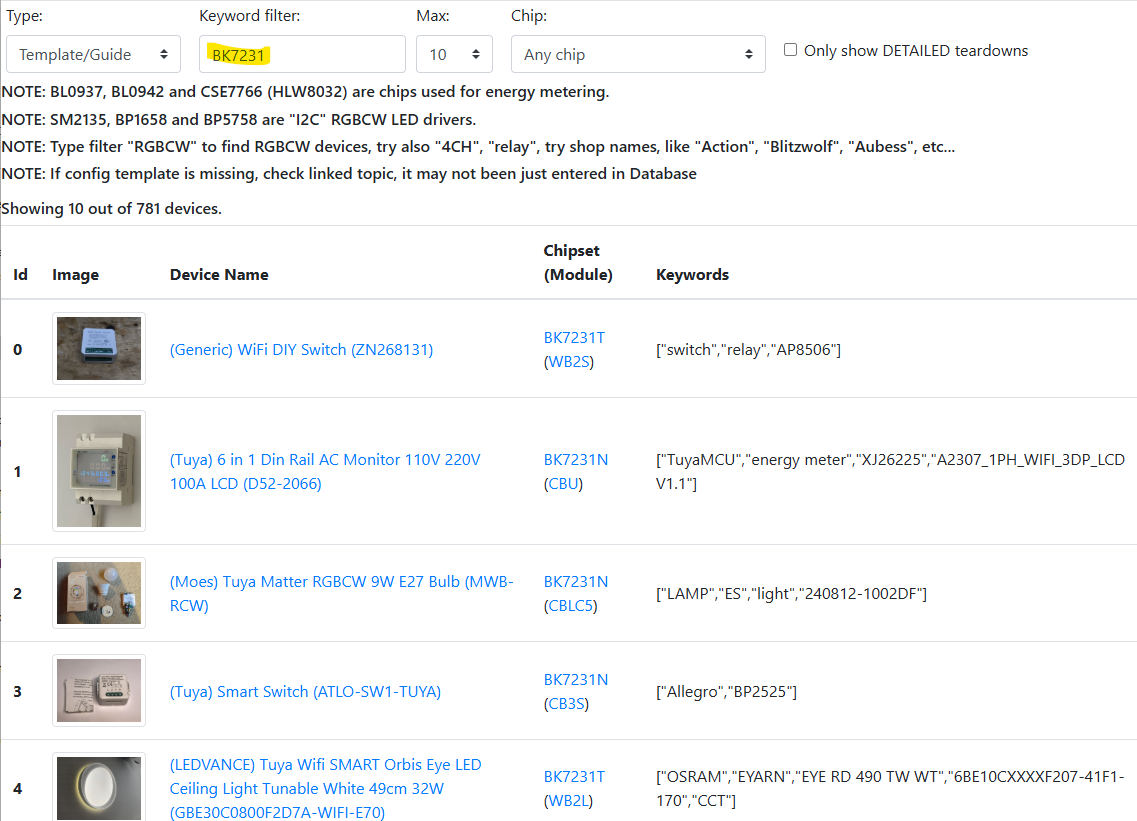The width and height of the screenshot is (1137, 821).
Task: Click the Keywords column header
Action: 692,275
